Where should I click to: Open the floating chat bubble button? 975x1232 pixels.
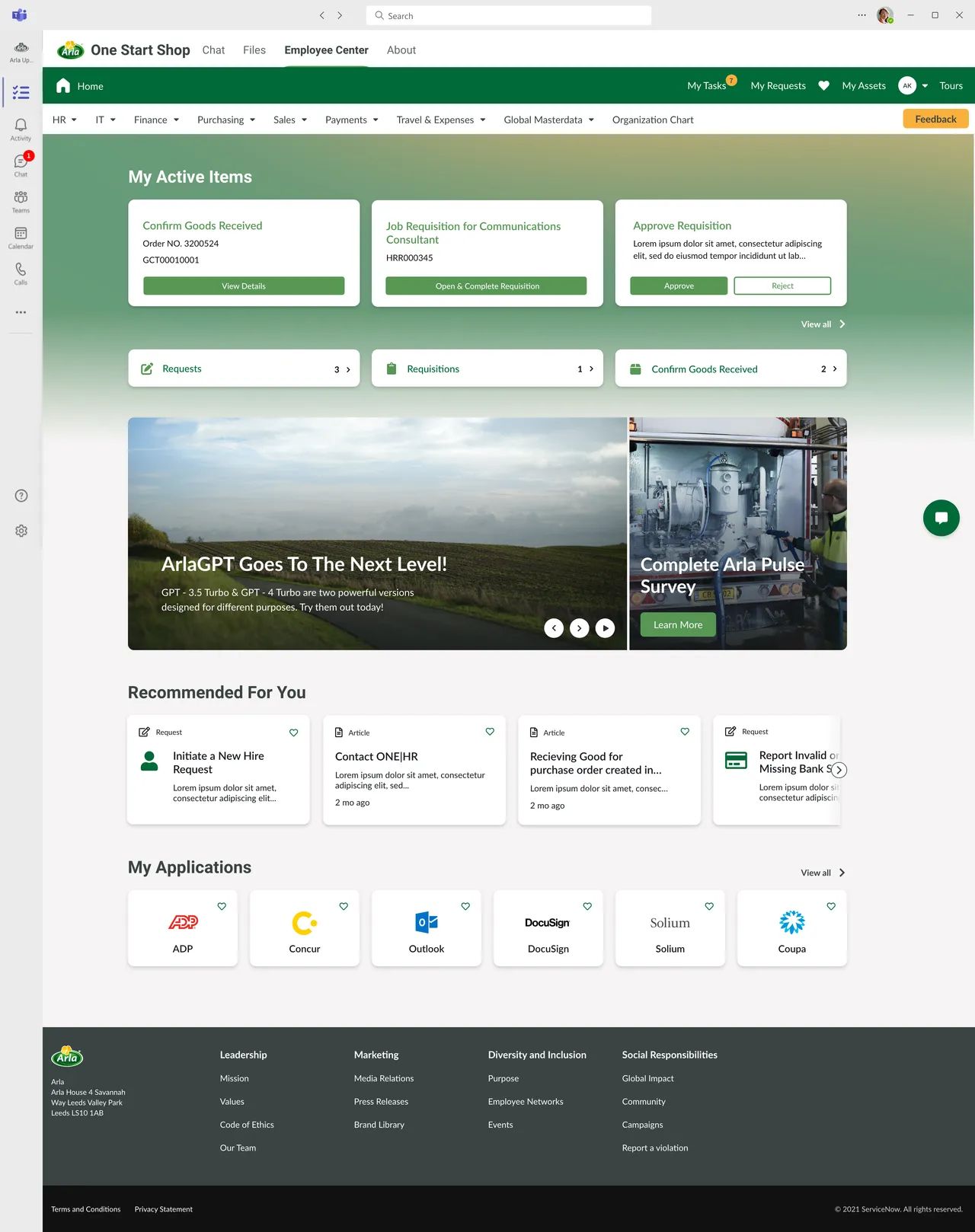941,518
